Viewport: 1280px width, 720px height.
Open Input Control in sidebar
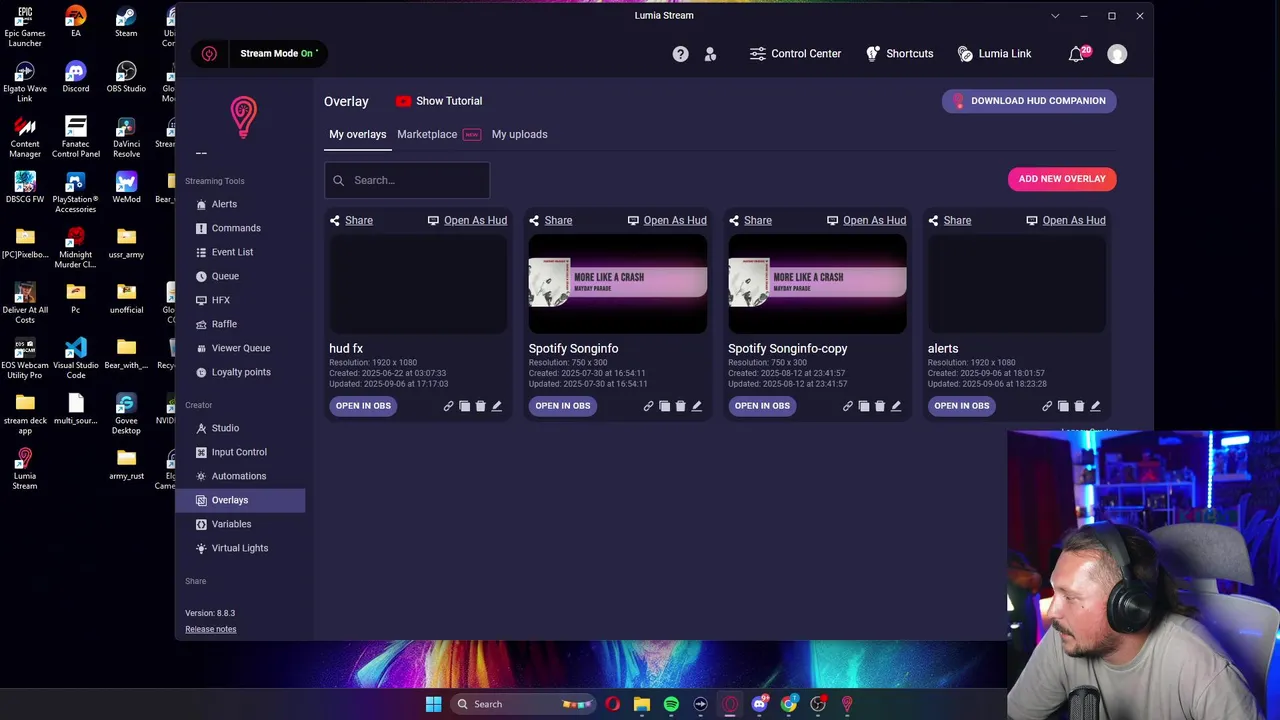point(240,452)
